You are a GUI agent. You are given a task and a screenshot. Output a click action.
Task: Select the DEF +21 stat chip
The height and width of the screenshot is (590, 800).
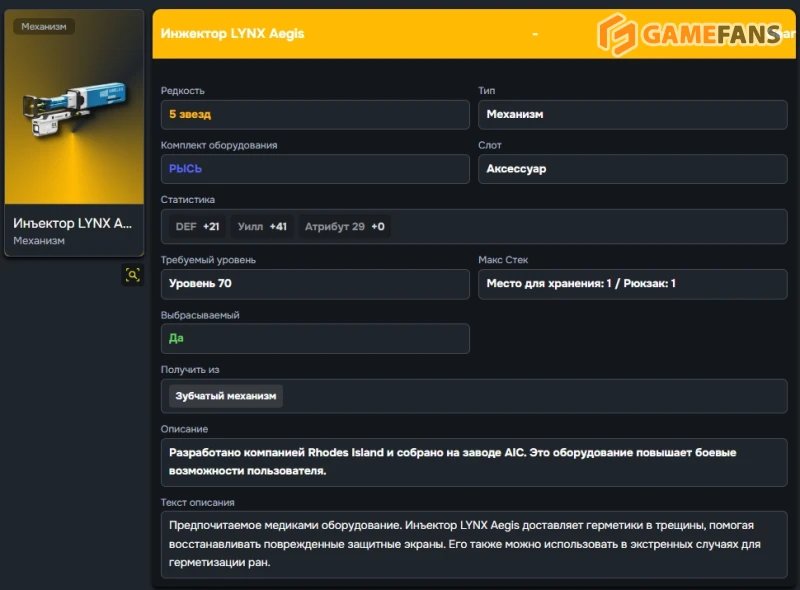[197, 227]
